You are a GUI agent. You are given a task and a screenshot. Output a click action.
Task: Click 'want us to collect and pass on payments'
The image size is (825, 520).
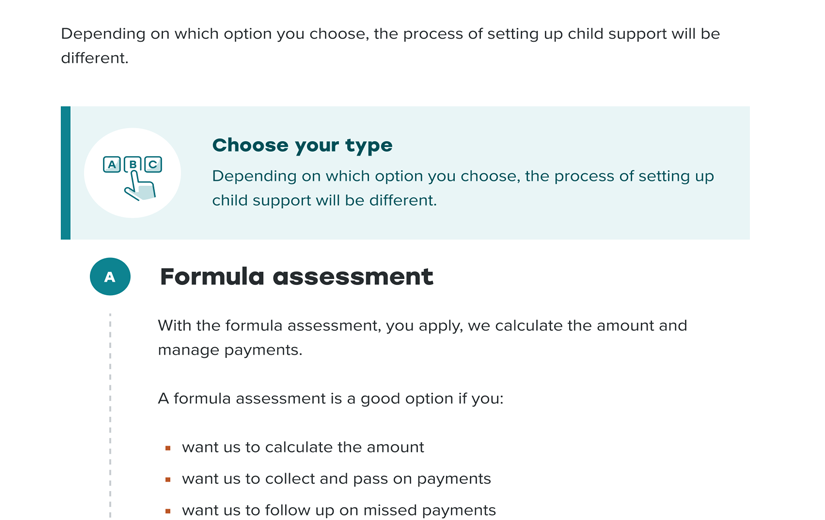(x=336, y=478)
